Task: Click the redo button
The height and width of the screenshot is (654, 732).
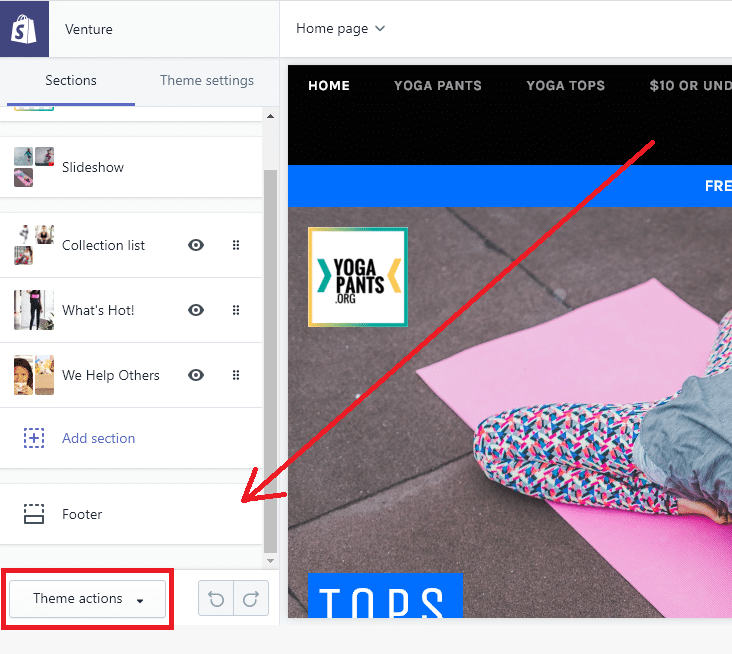Action: coord(251,598)
